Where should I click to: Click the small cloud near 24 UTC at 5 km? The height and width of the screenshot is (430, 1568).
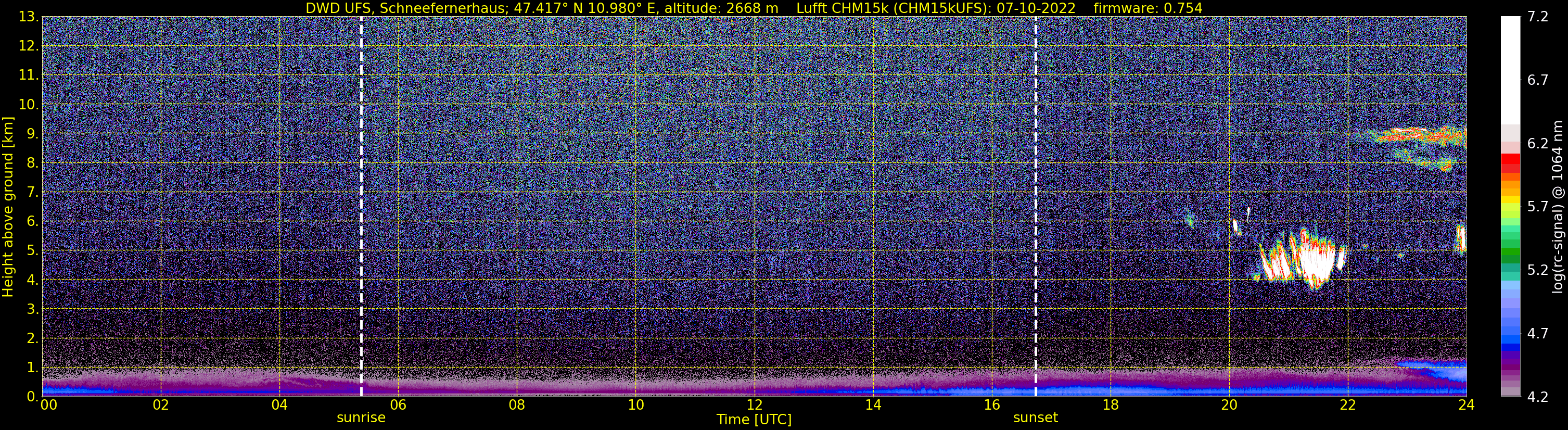click(1461, 238)
